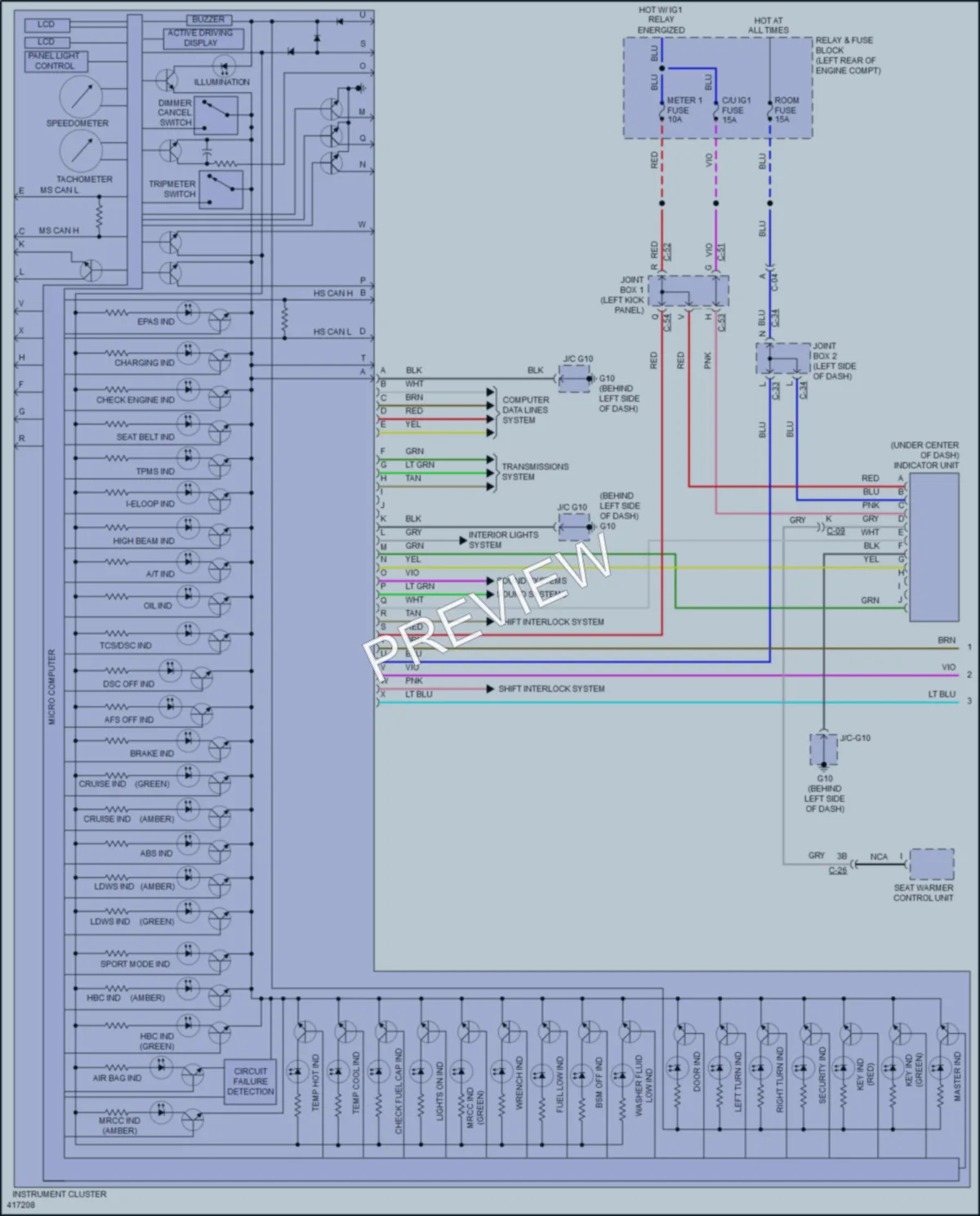This screenshot has height=1216, width=980.
Task: Click the BSM OFF IND label
Action: pyautogui.click(x=599, y=1082)
